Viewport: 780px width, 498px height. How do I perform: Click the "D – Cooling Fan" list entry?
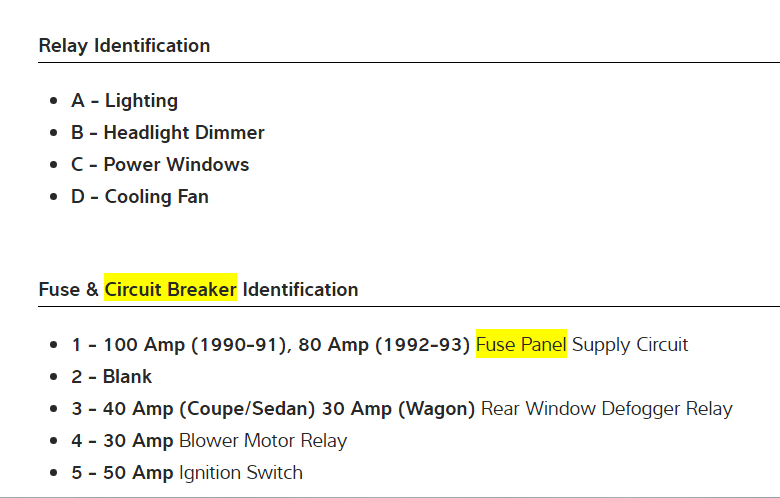coord(140,197)
